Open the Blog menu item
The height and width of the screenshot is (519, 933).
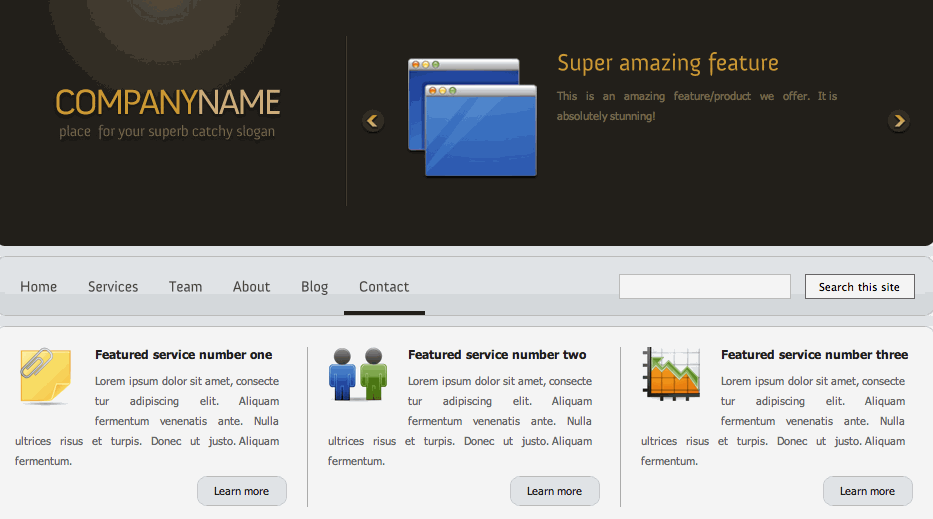pos(314,287)
